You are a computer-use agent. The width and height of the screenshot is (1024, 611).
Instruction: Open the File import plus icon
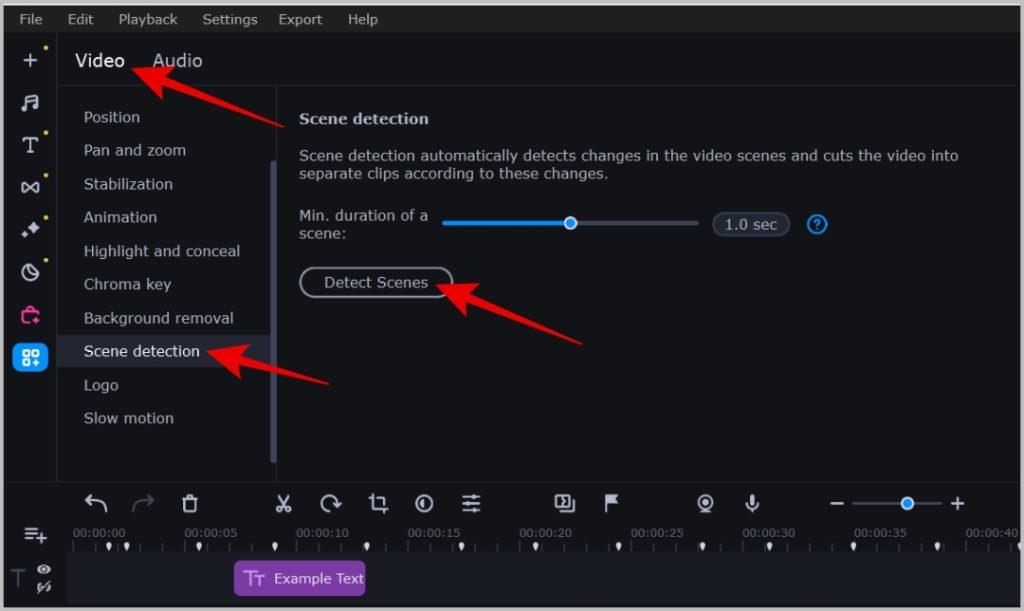pos(30,61)
